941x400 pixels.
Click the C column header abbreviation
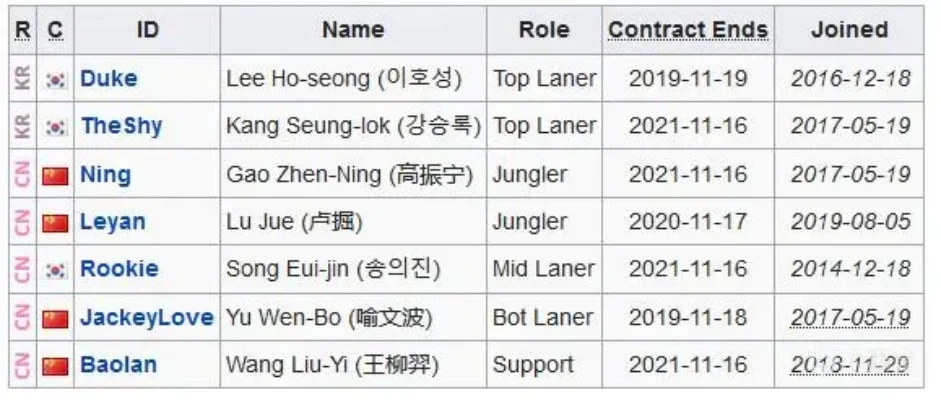click(55, 30)
